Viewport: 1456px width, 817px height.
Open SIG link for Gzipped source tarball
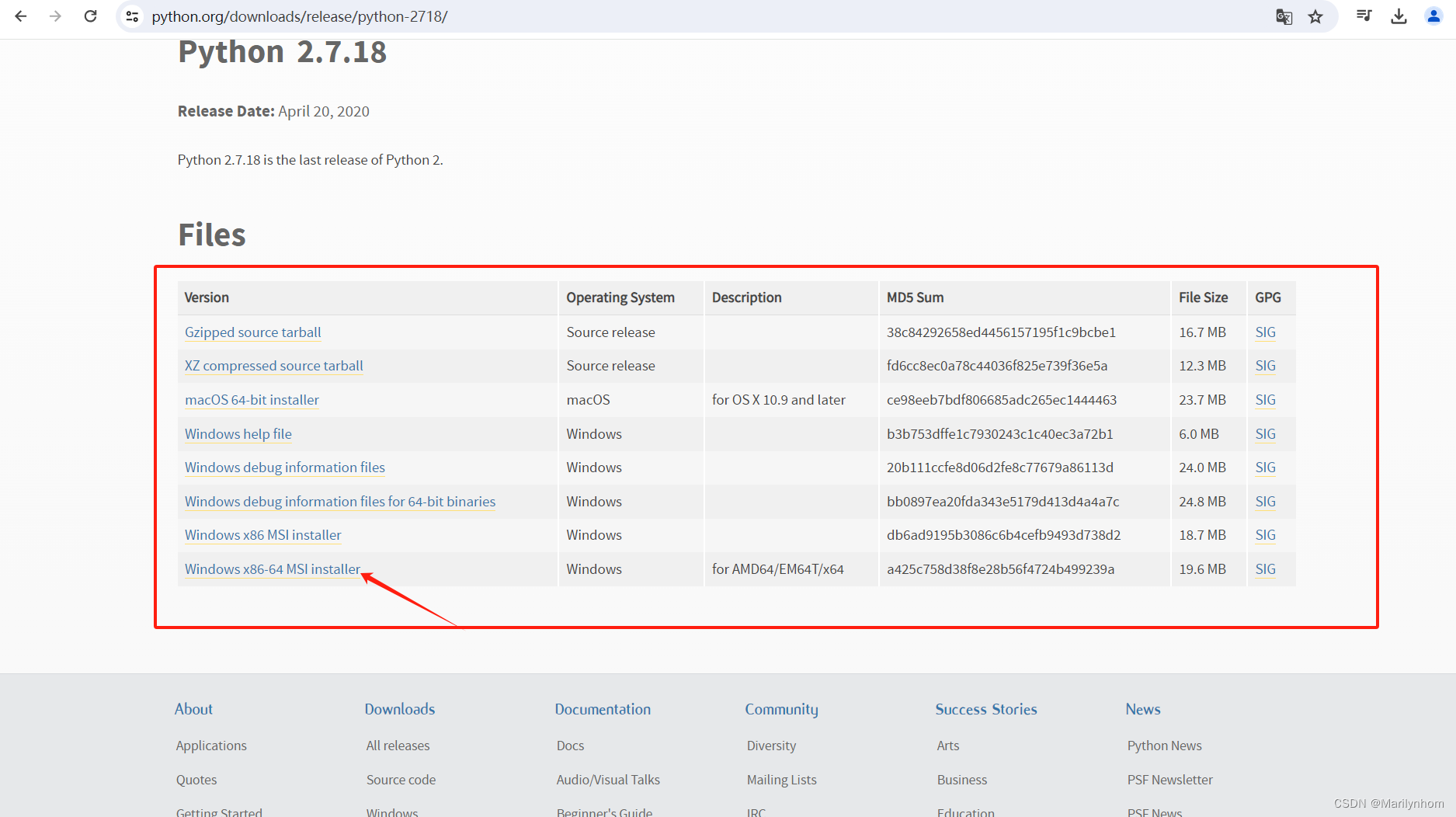click(x=1265, y=332)
